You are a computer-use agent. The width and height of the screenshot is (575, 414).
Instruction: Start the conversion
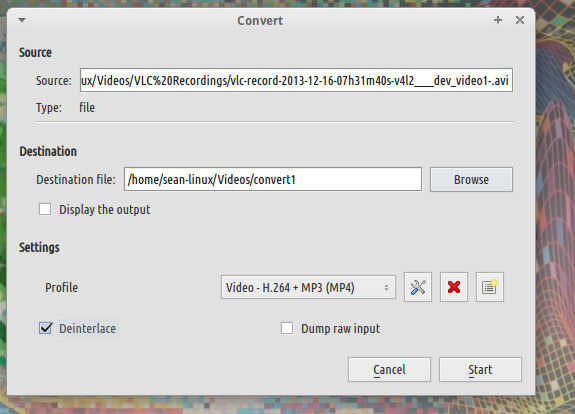[480, 369]
